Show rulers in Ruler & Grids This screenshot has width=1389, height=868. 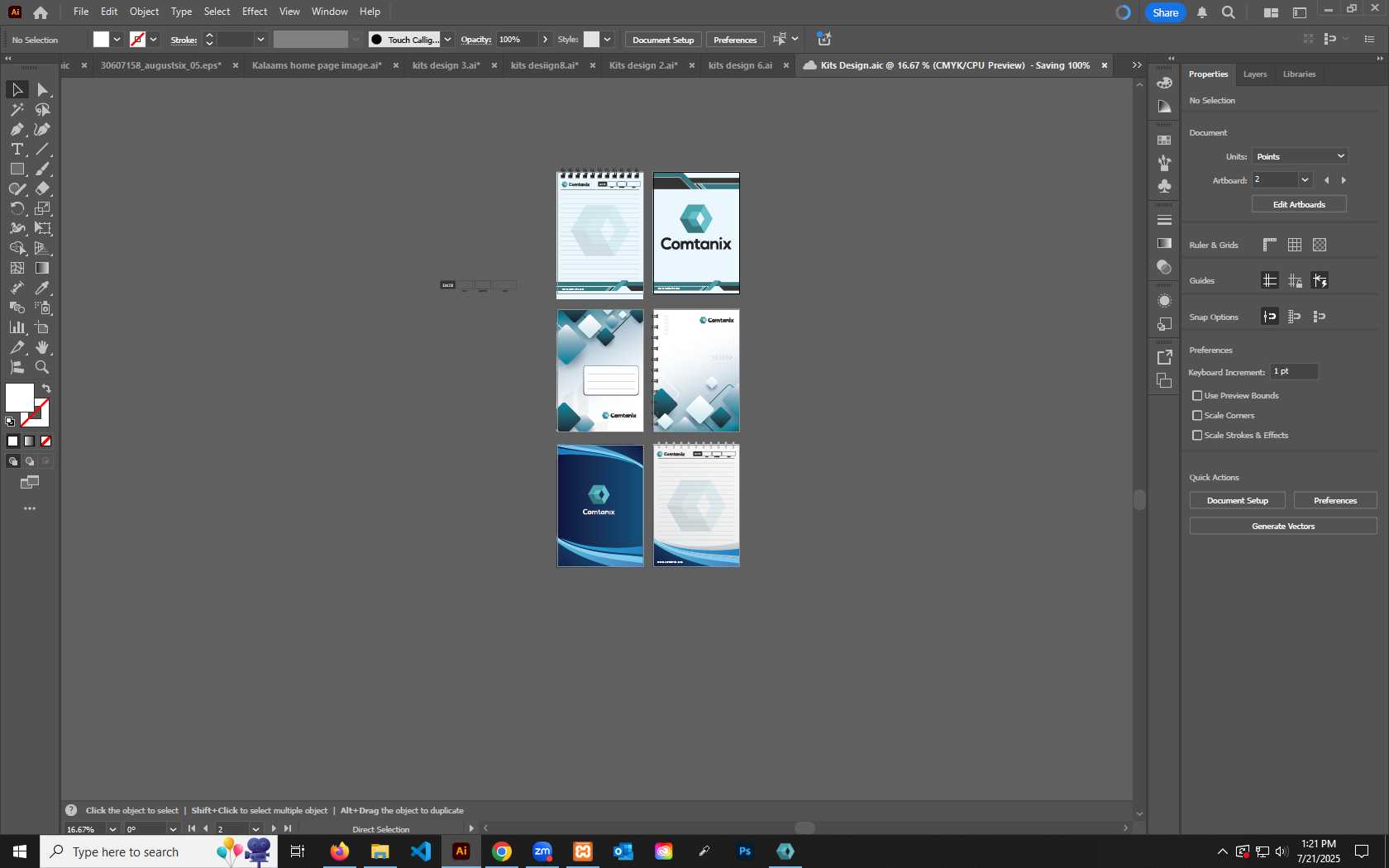1270,245
